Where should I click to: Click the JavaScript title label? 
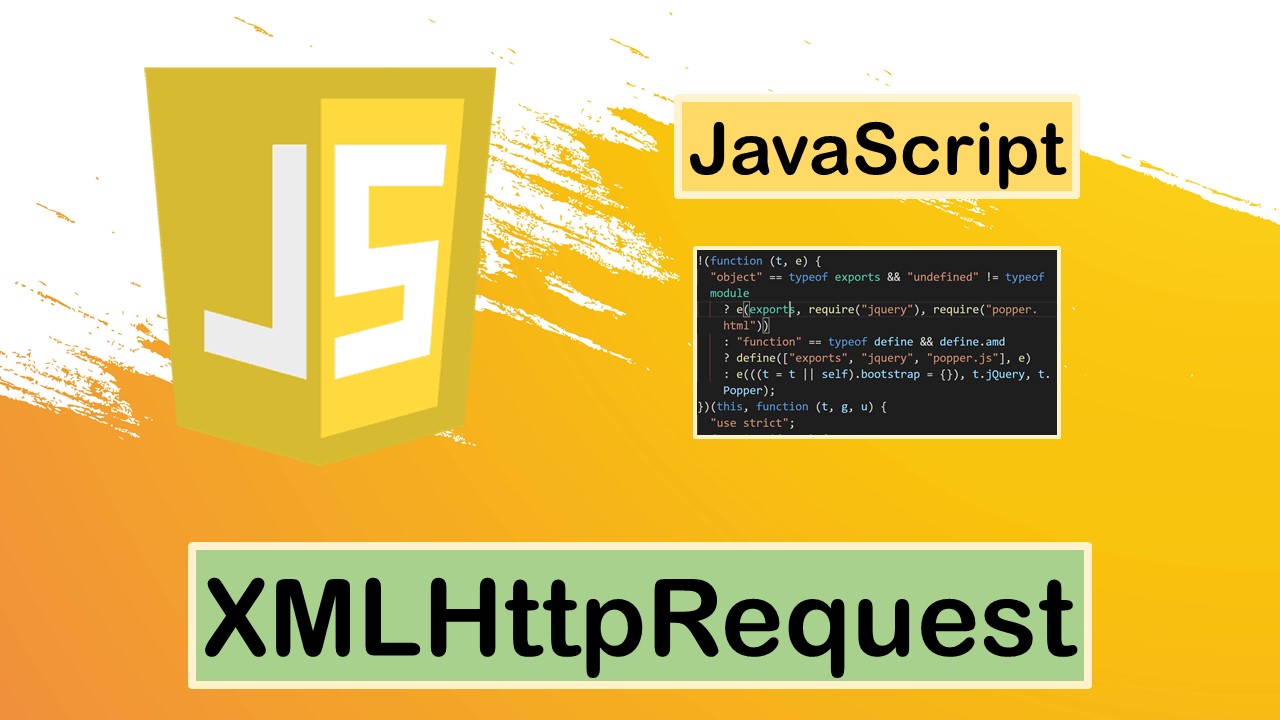[x=877, y=147]
